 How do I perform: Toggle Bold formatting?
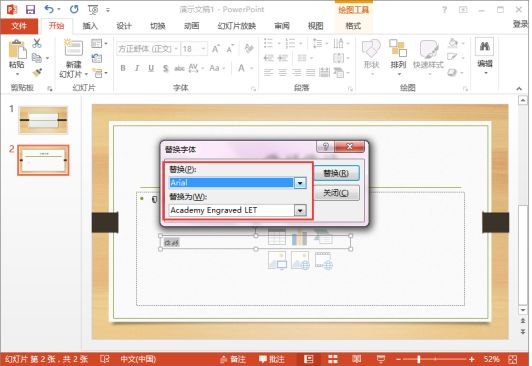click(x=123, y=68)
